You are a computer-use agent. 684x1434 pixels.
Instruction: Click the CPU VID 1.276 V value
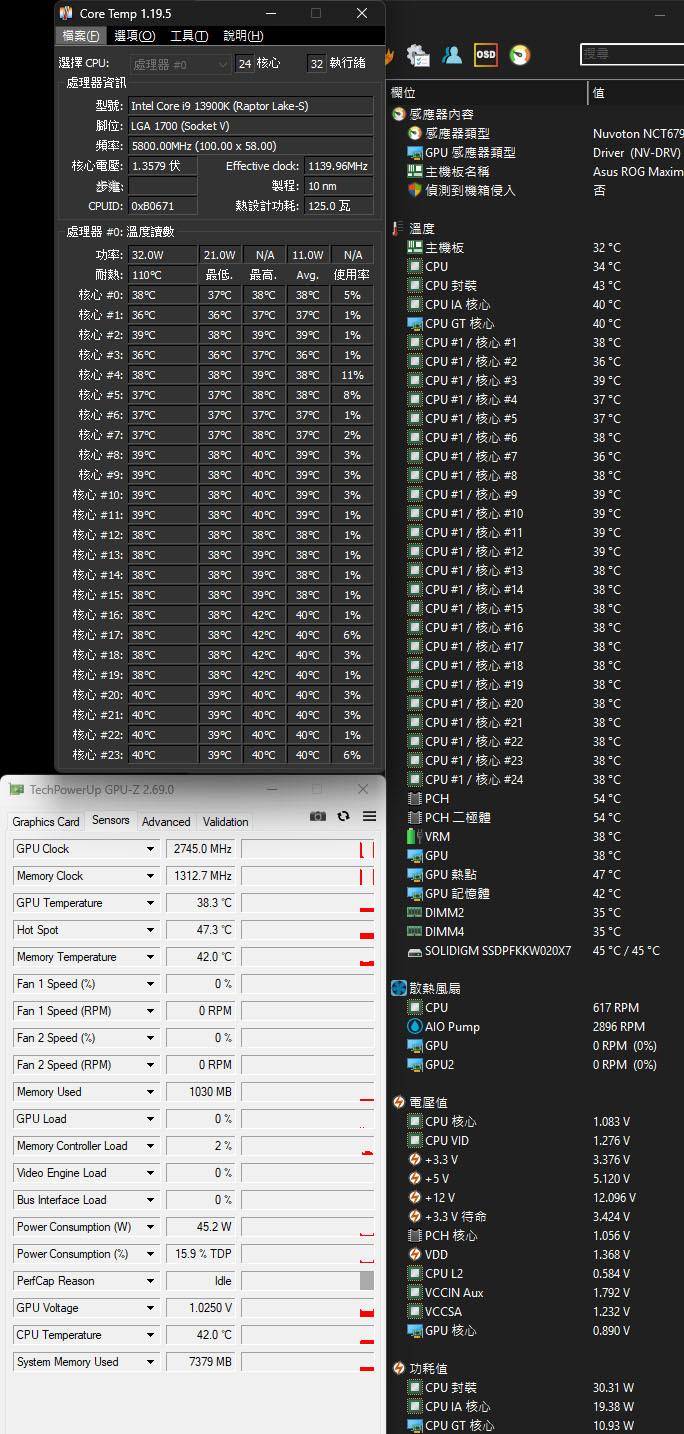(x=611, y=1141)
